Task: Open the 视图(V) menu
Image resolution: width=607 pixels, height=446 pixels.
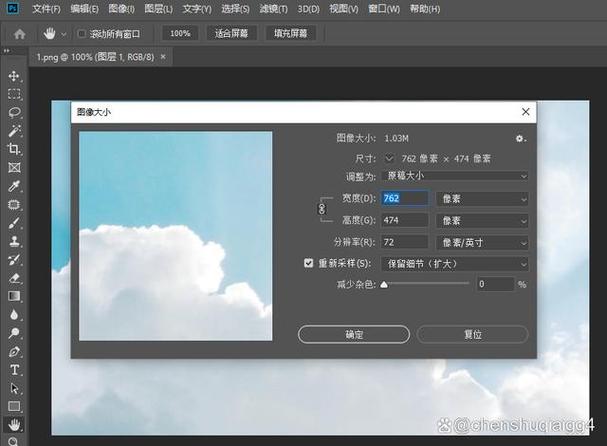Action: click(344, 9)
